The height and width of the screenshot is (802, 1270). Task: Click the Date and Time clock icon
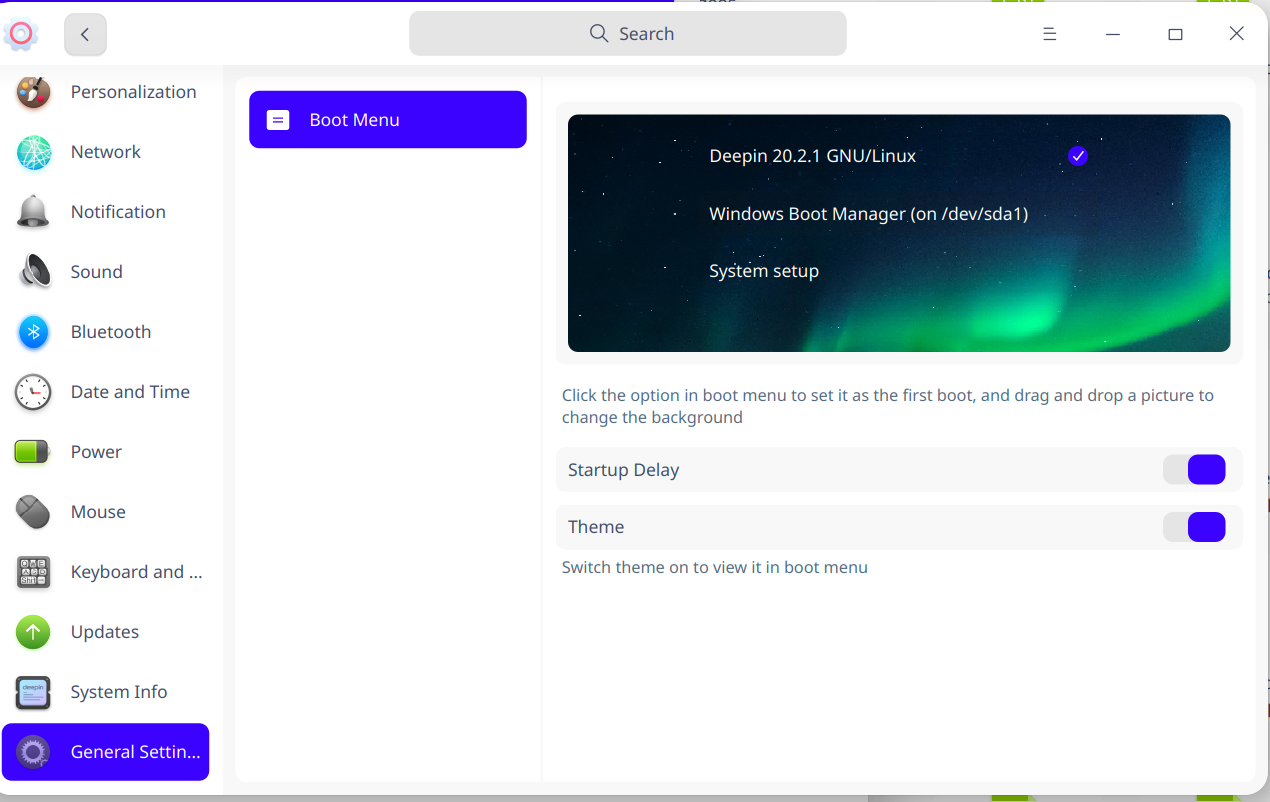pyautogui.click(x=33, y=392)
